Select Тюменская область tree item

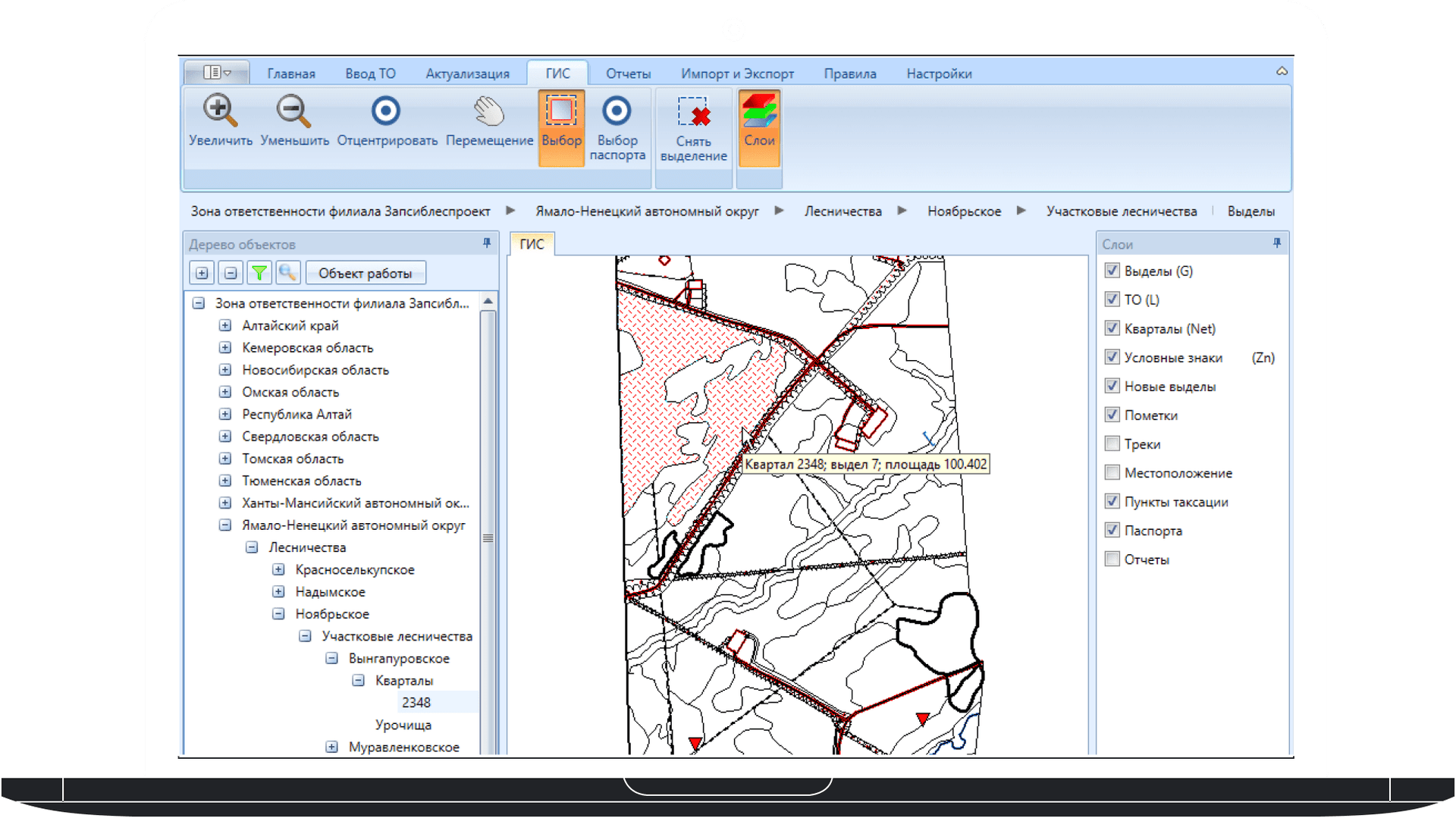[x=301, y=481]
